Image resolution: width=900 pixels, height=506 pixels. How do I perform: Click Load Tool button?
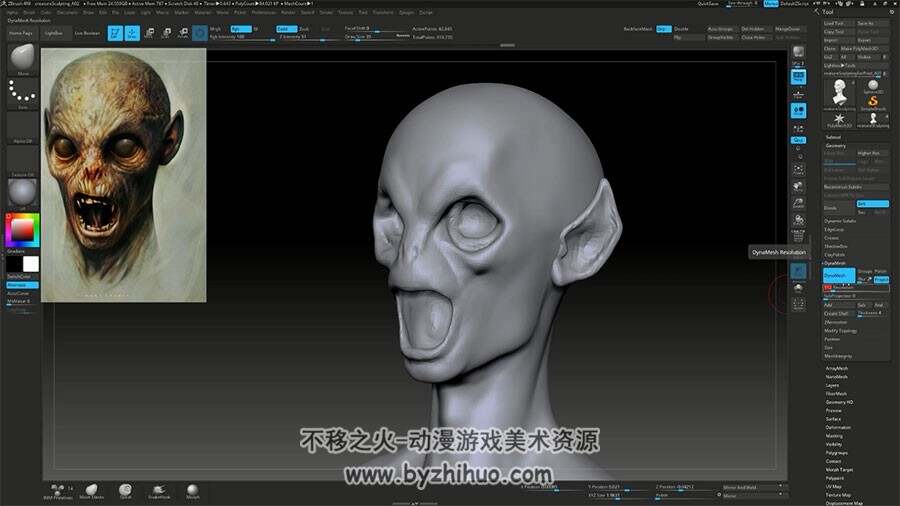[839, 24]
